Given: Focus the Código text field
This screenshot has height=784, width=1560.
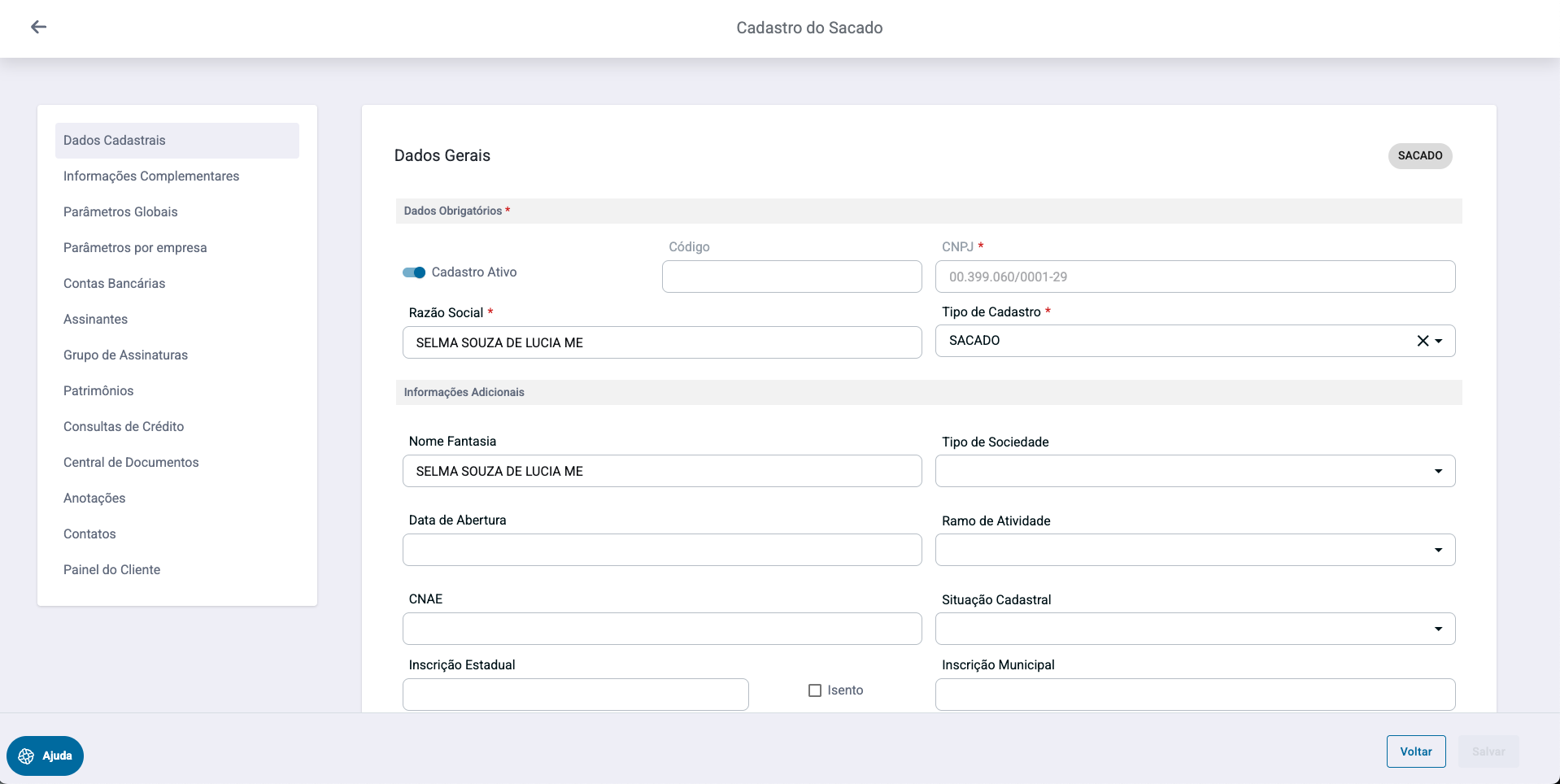Looking at the screenshot, I should click(791, 277).
